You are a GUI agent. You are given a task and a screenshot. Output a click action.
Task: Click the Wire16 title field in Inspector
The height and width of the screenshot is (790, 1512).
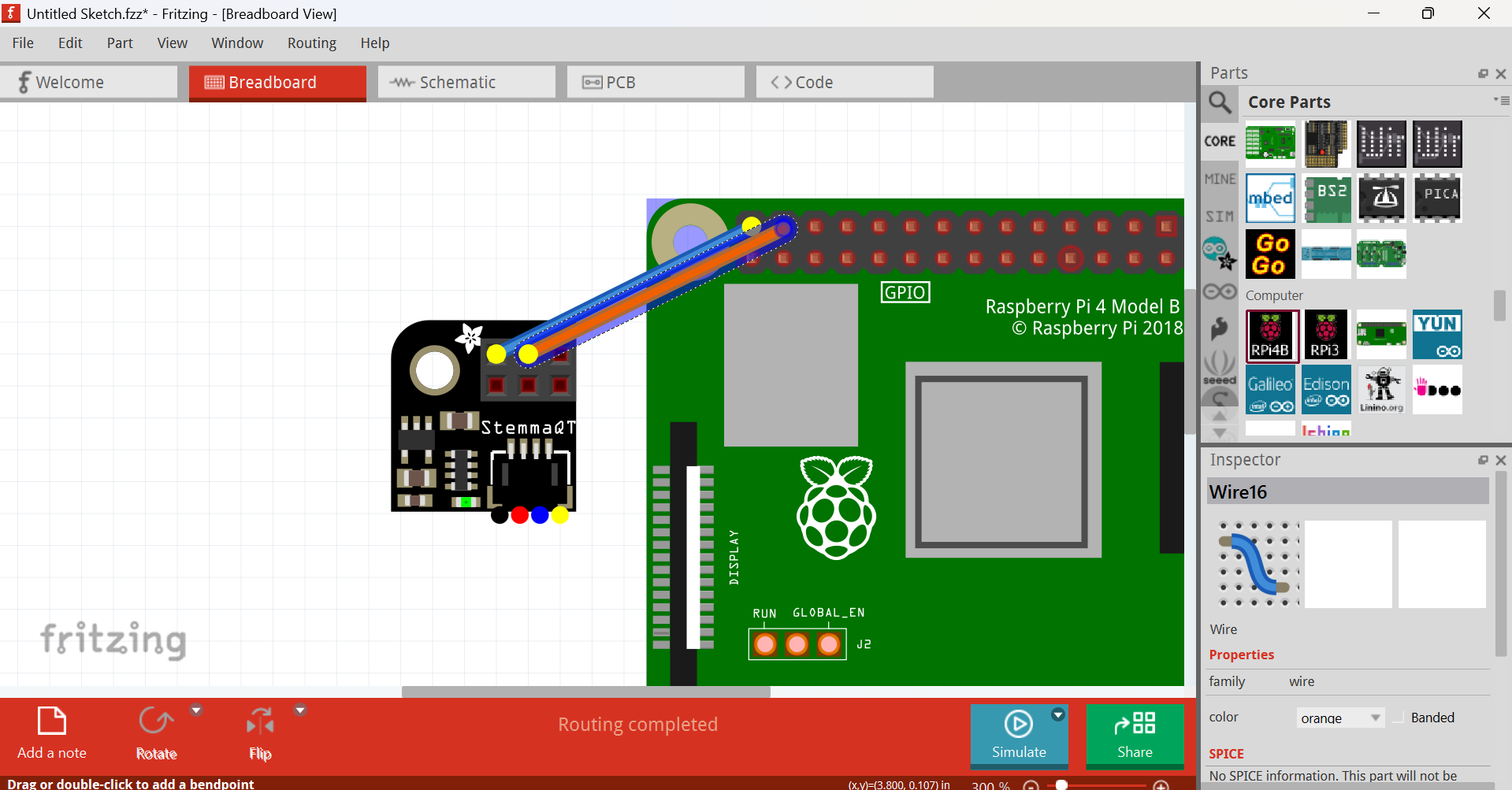(1347, 492)
